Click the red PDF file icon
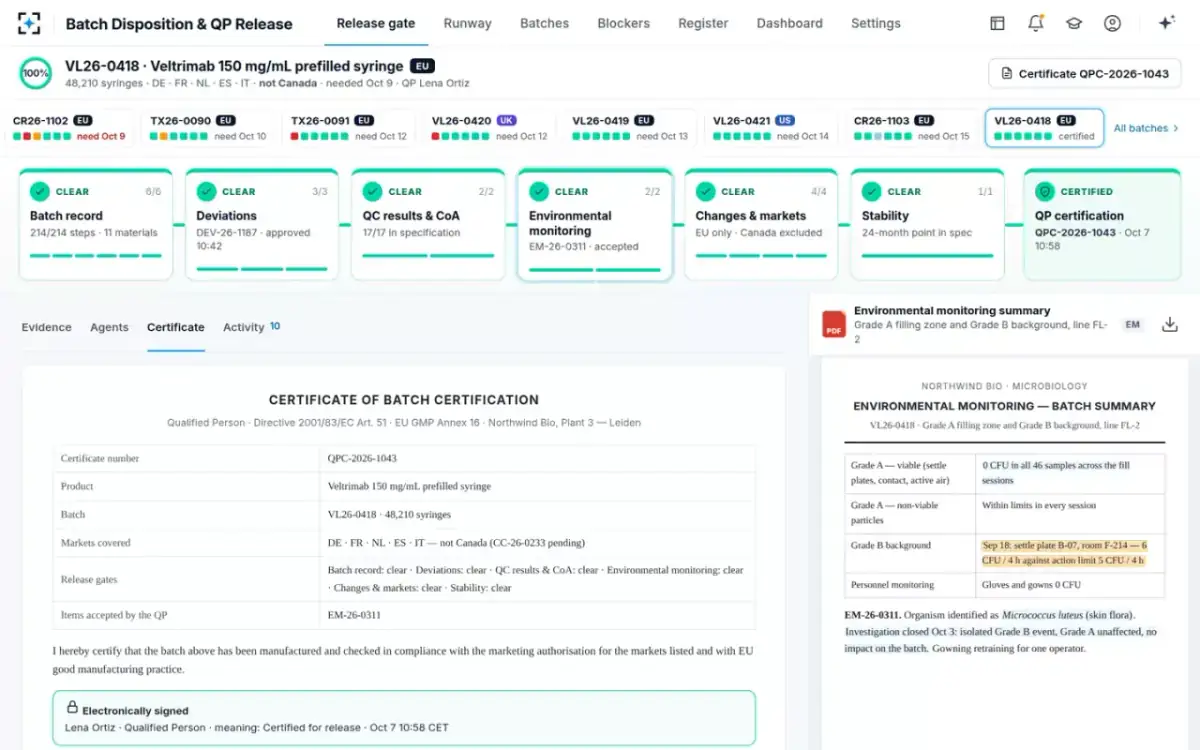This screenshot has width=1200, height=750. click(833, 325)
